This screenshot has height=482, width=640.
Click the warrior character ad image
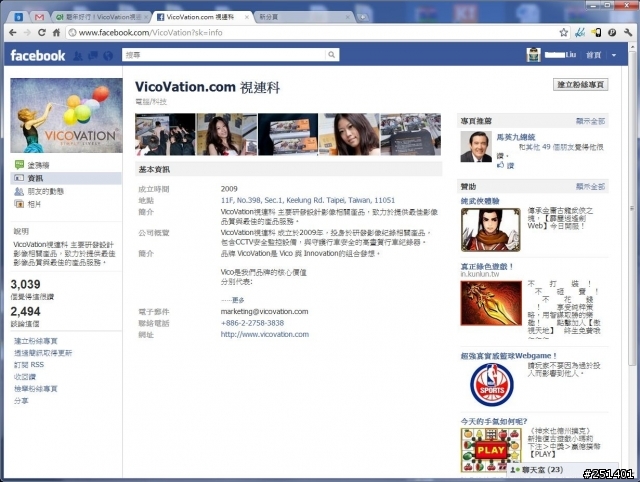coord(491,229)
